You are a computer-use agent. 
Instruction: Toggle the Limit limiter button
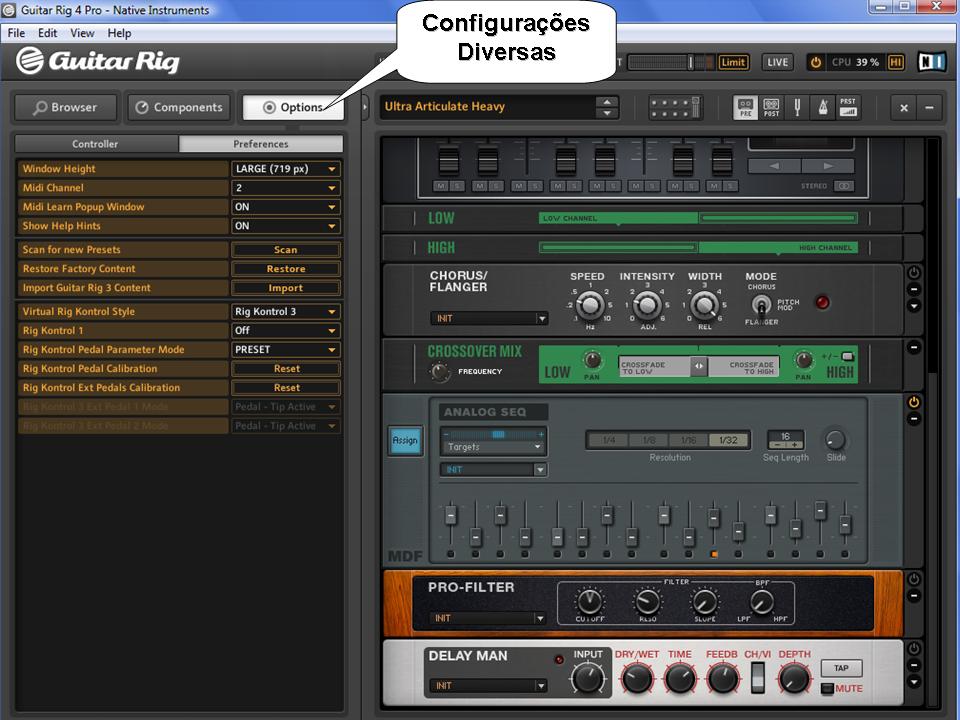click(733, 62)
